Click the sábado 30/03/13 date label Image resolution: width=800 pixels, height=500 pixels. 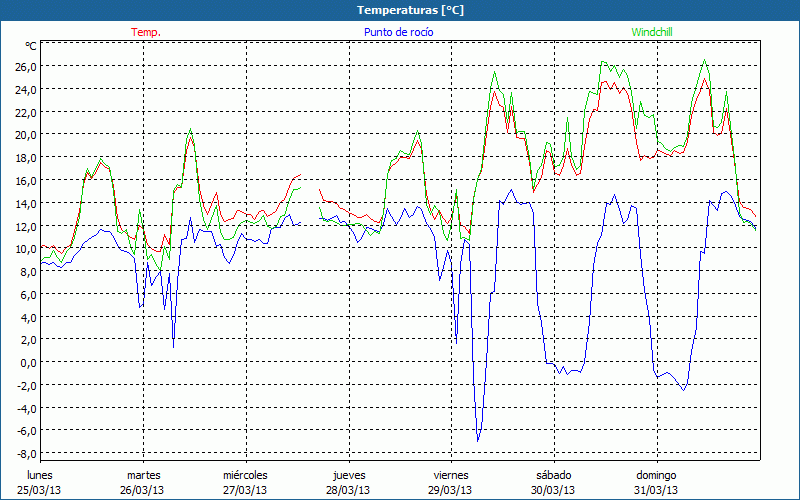point(553,482)
